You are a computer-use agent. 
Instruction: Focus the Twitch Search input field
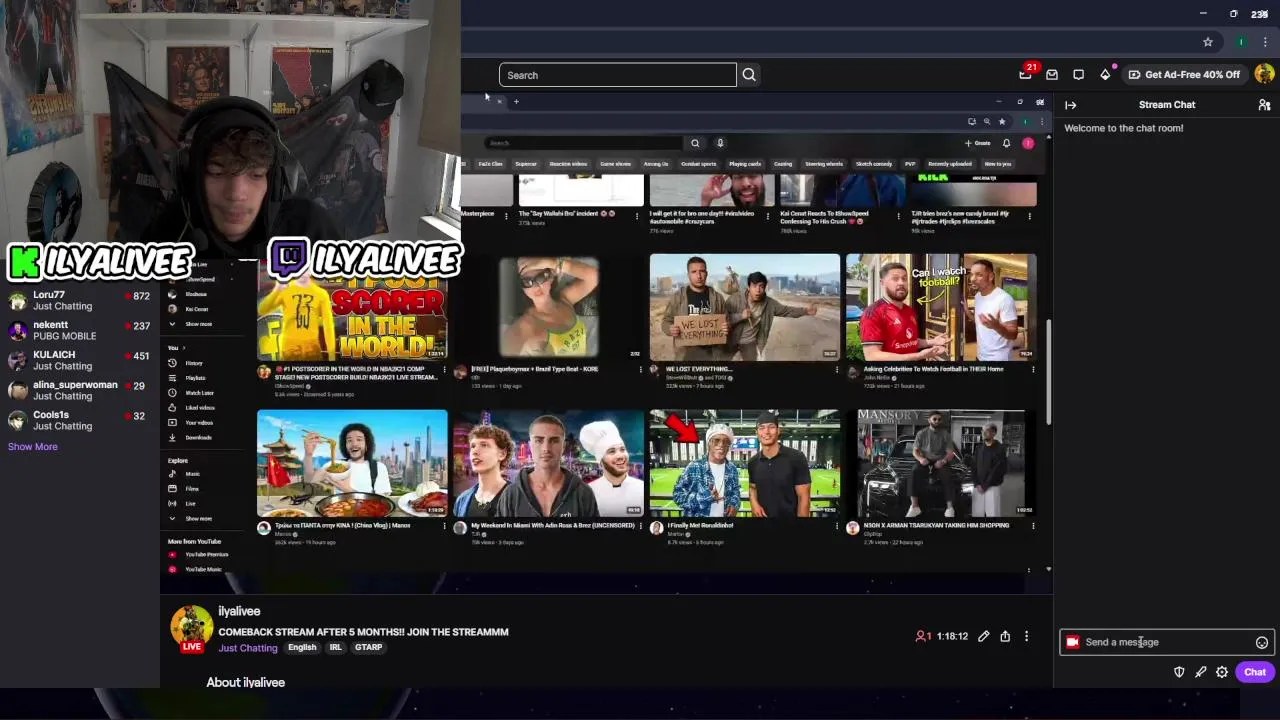(618, 75)
